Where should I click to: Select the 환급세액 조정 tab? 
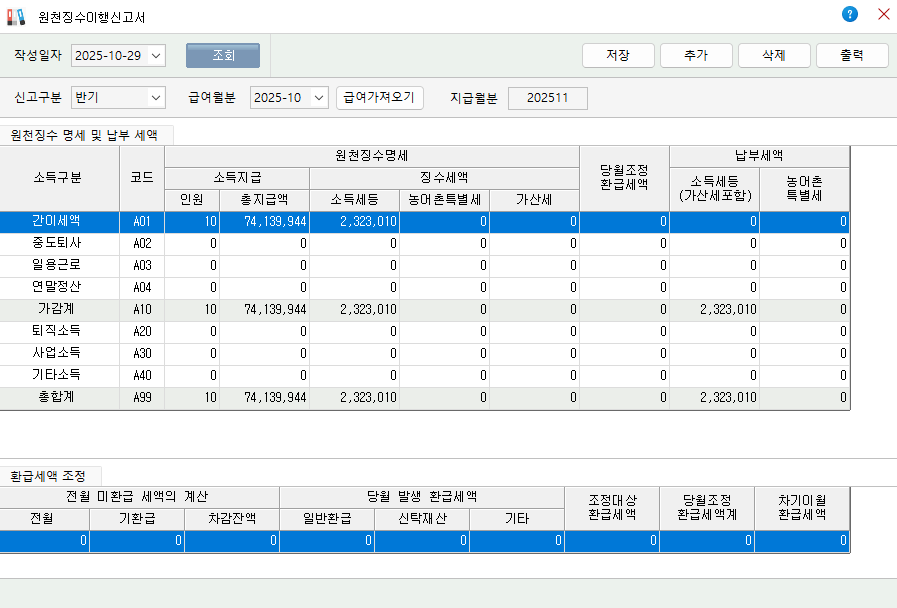pyautogui.click(x=49, y=476)
